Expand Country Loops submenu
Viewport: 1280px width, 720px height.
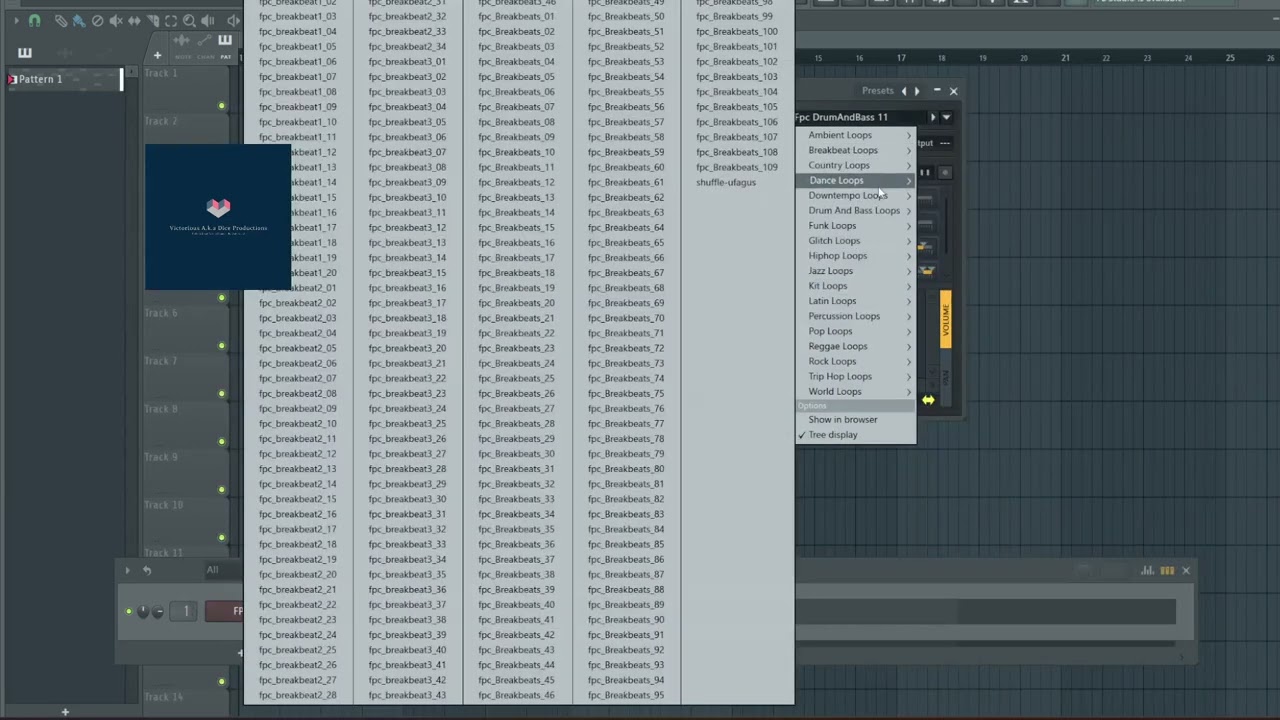click(x=856, y=165)
